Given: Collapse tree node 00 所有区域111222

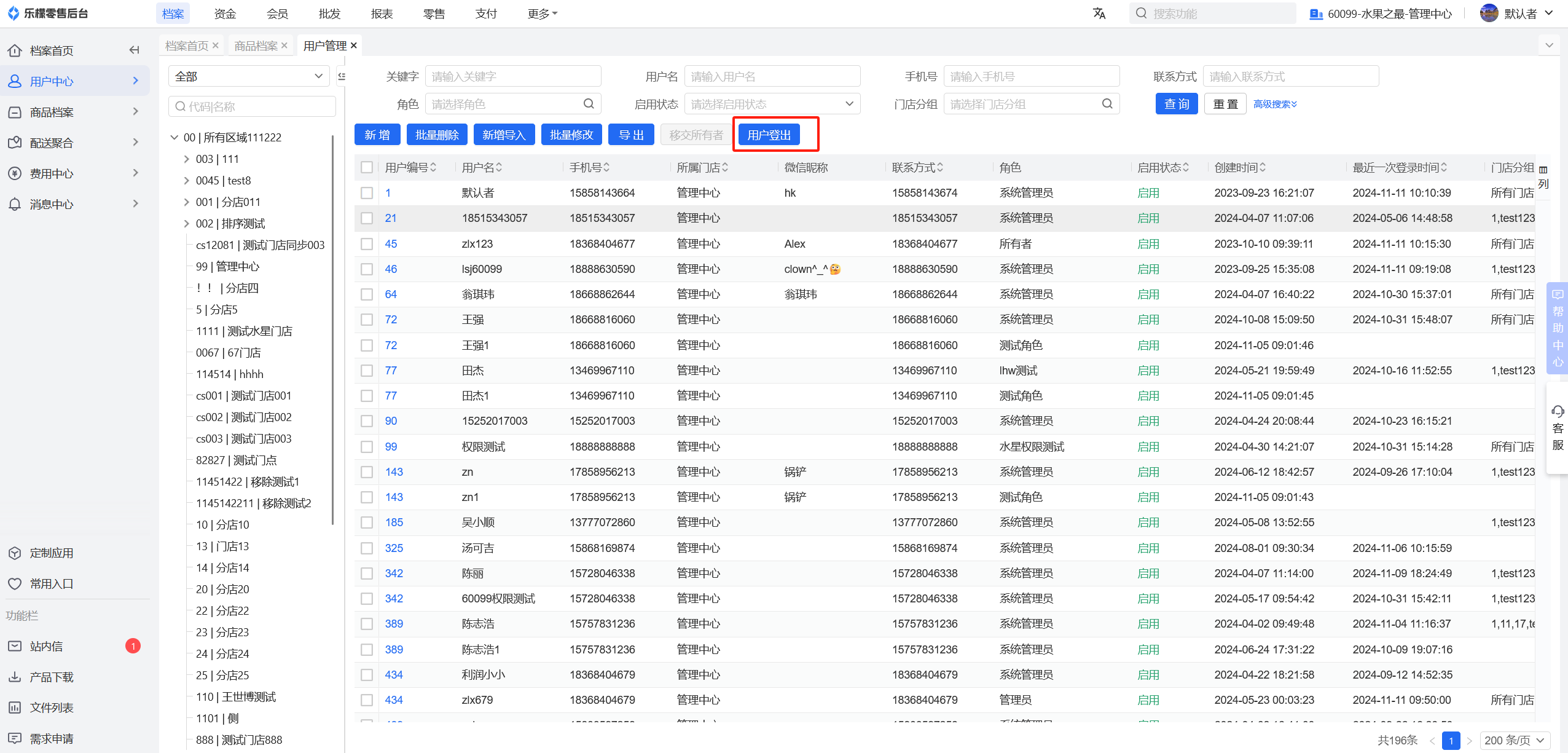Looking at the screenshot, I should pyautogui.click(x=174, y=138).
